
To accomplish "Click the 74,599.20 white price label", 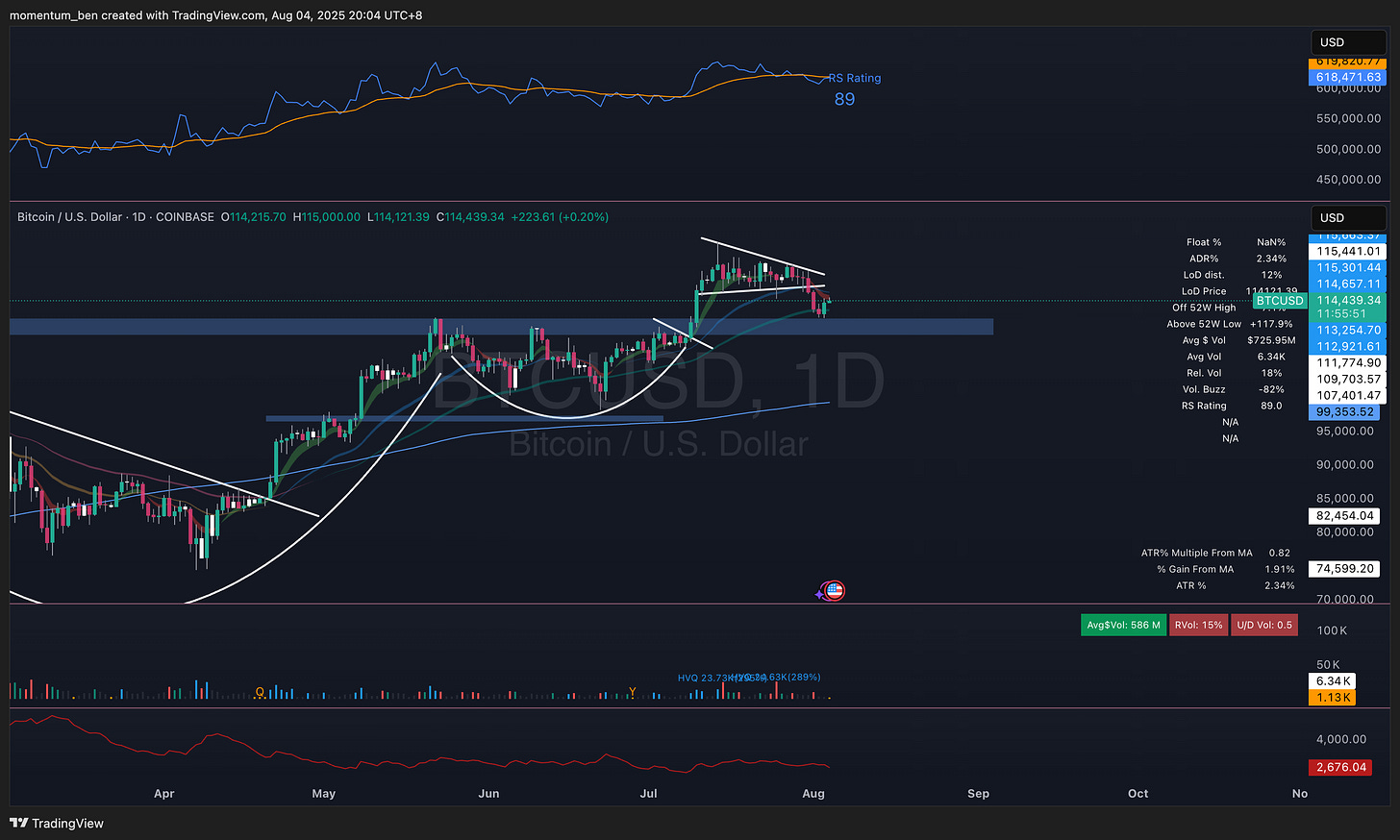I will (x=1344, y=568).
